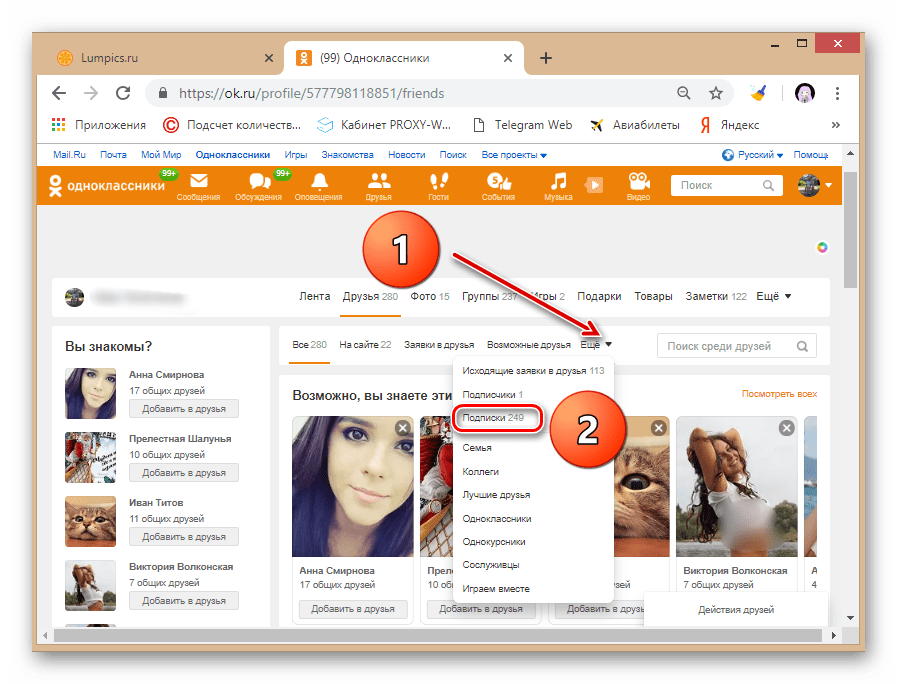Open Chrome three-dot menu

point(838,93)
